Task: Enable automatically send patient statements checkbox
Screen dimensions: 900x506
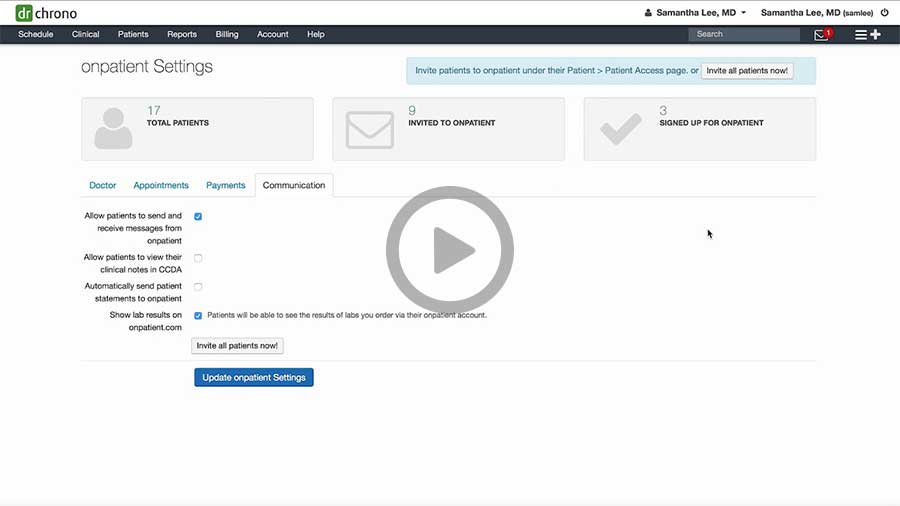Action: point(198,286)
